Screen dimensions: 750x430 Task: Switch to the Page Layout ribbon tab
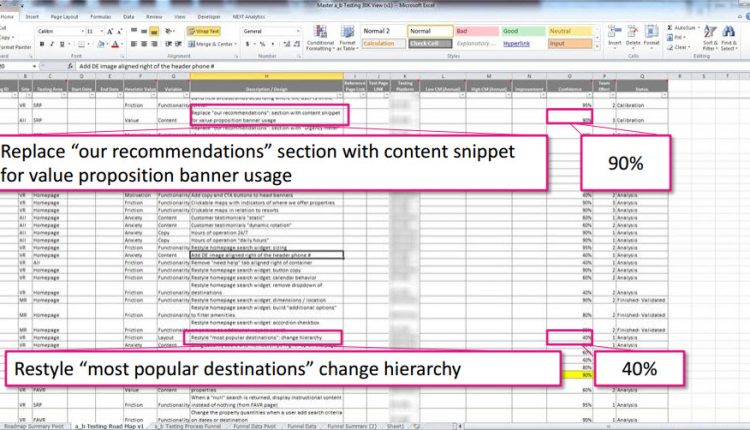click(x=67, y=17)
